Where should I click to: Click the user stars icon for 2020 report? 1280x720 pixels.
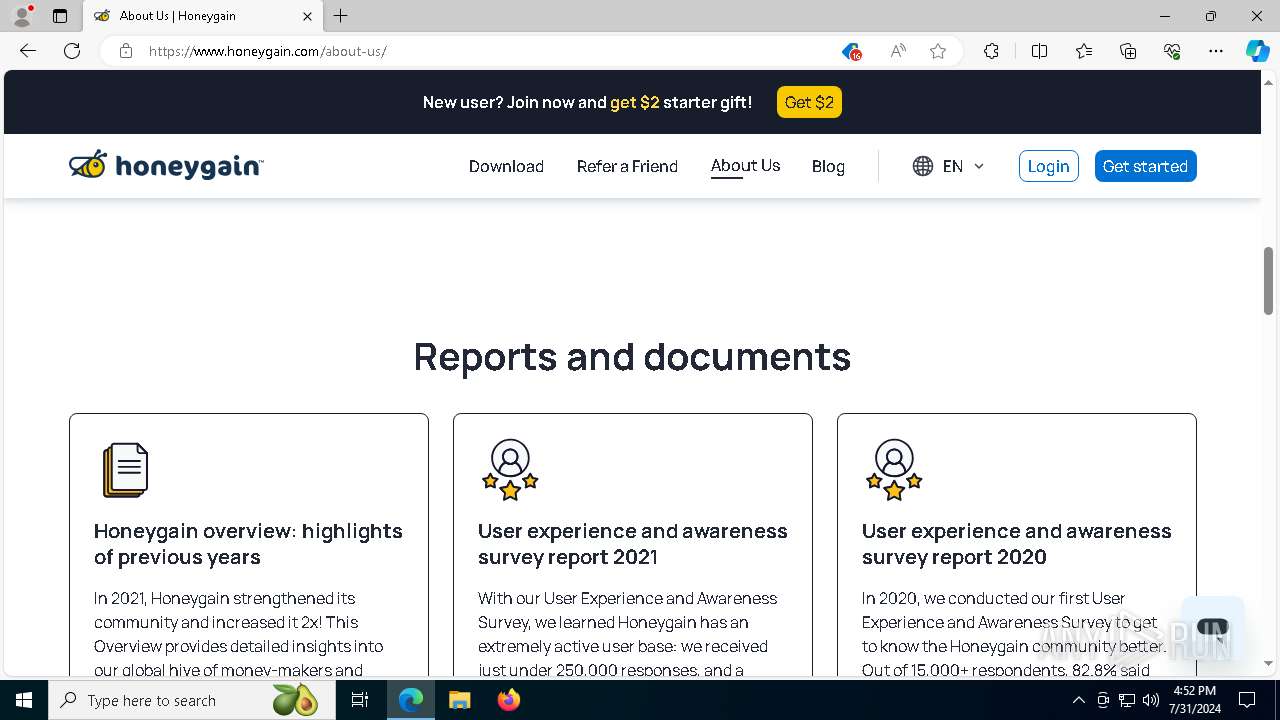(x=894, y=470)
